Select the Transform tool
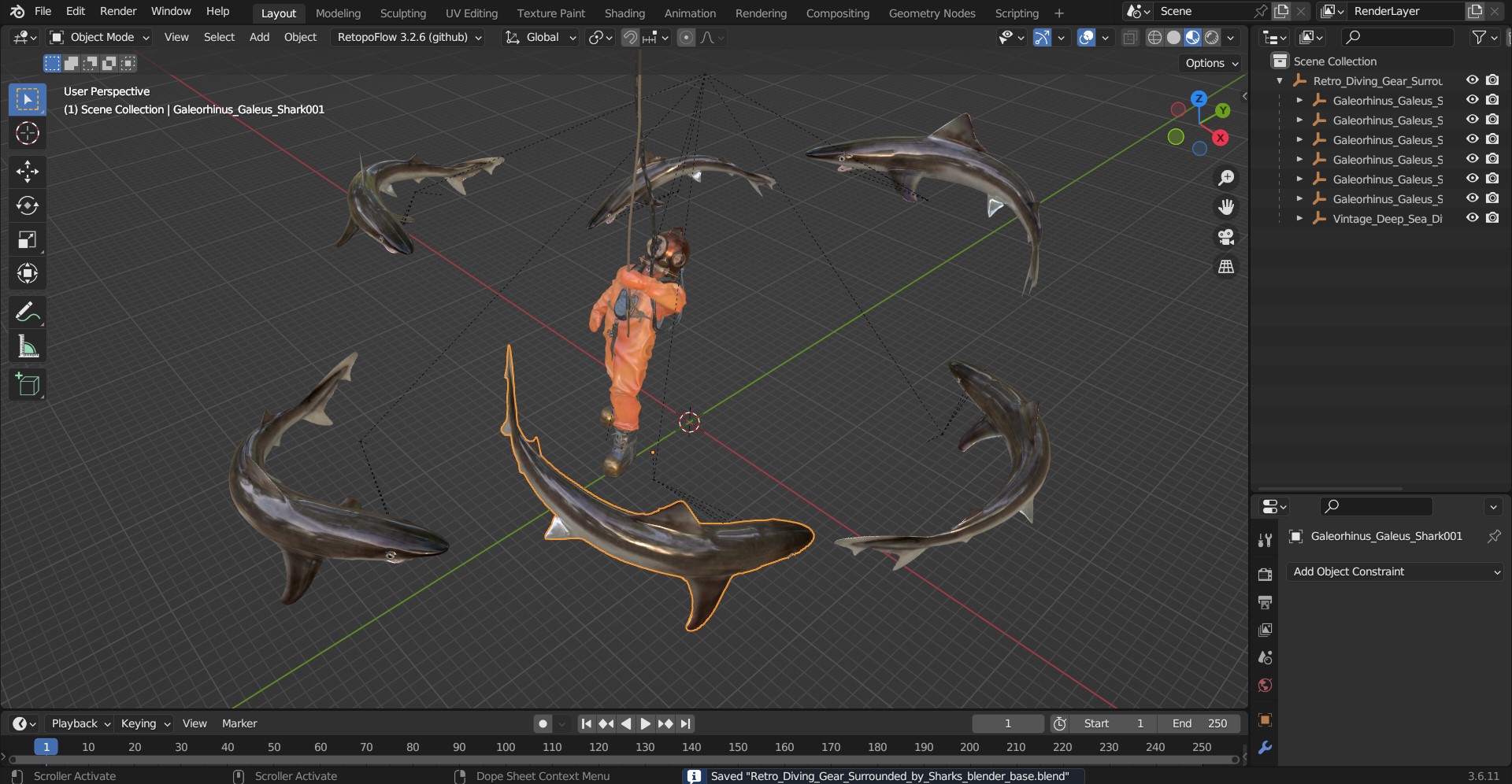This screenshot has width=1512, height=784. coord(28,274)
